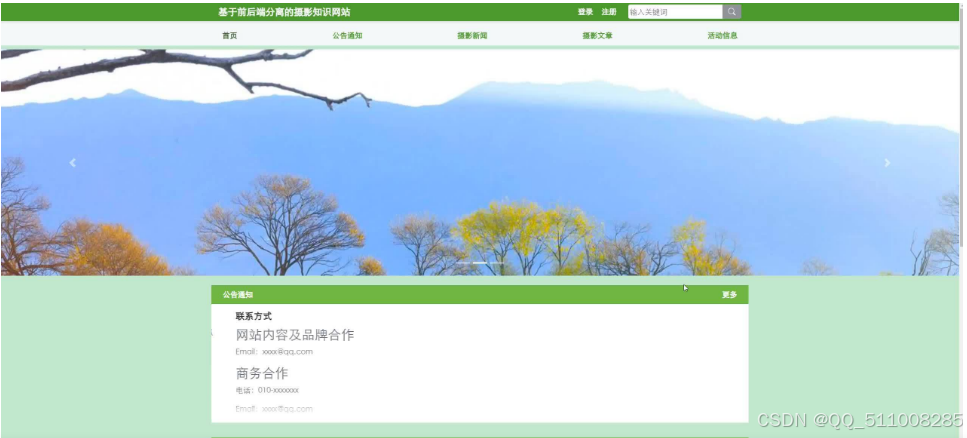967x438 pixels.
Task: Click the first Email xxxx@qq.com line
Action: [274, 352]
